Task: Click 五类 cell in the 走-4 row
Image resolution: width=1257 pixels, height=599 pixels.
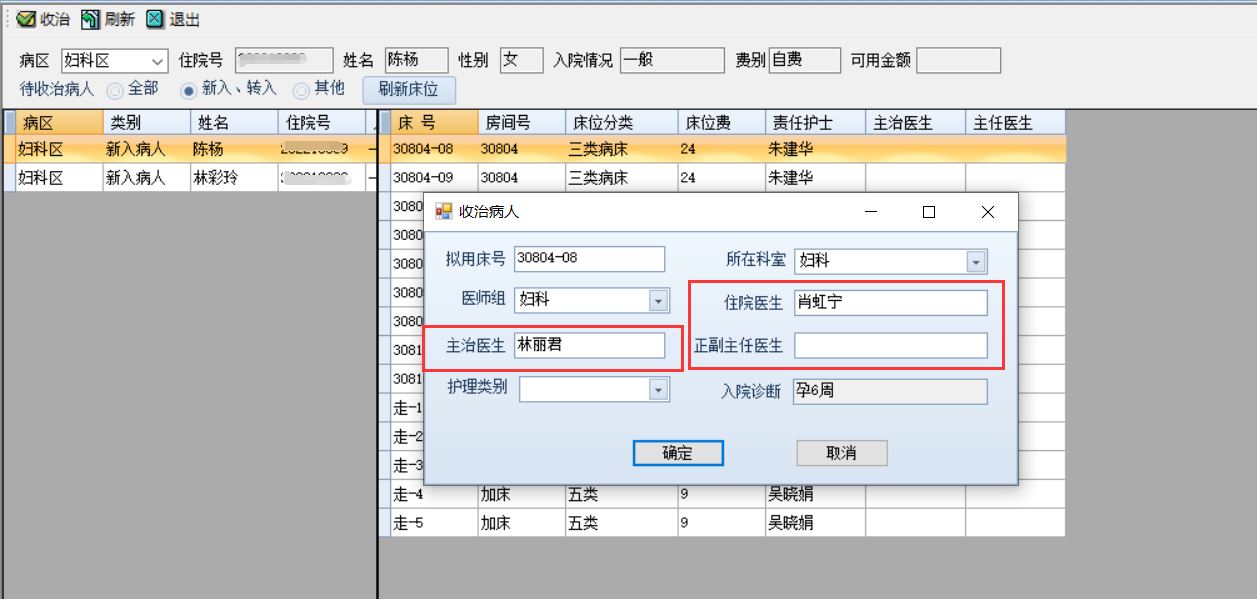Action: pos(622,494)
